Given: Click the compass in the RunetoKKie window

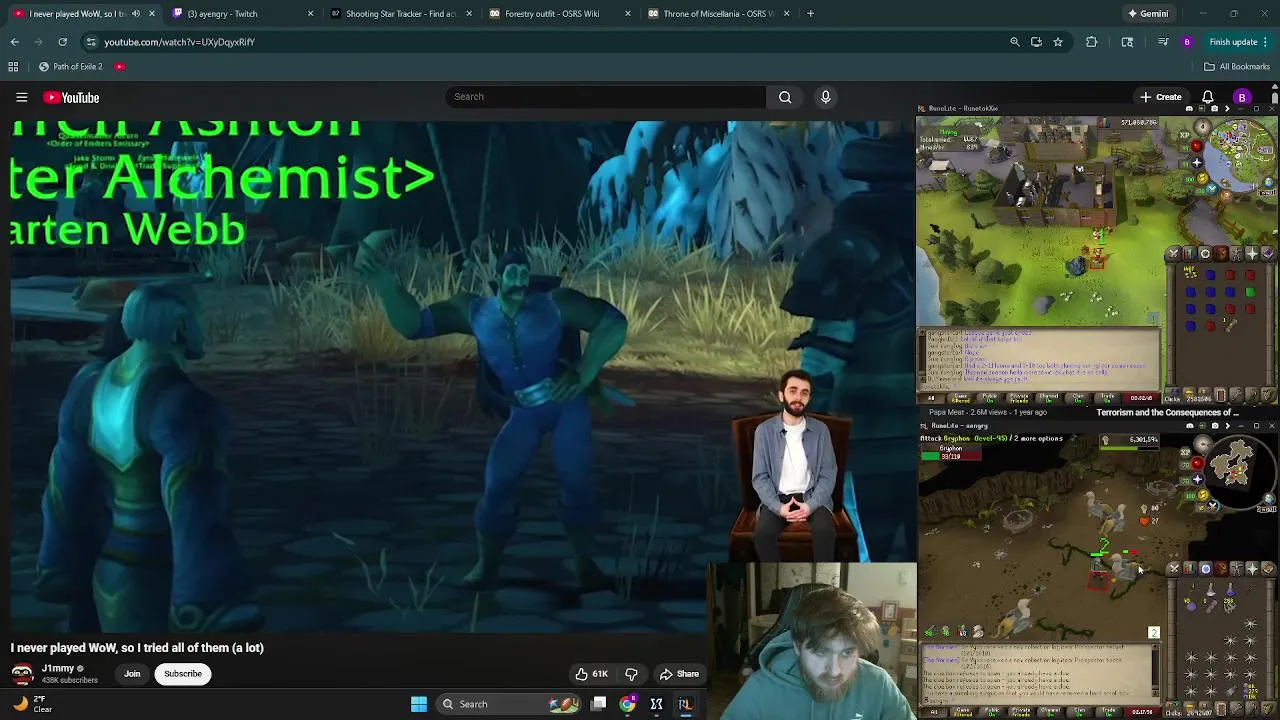Looking at the screenshot, I should [1202, 127].
